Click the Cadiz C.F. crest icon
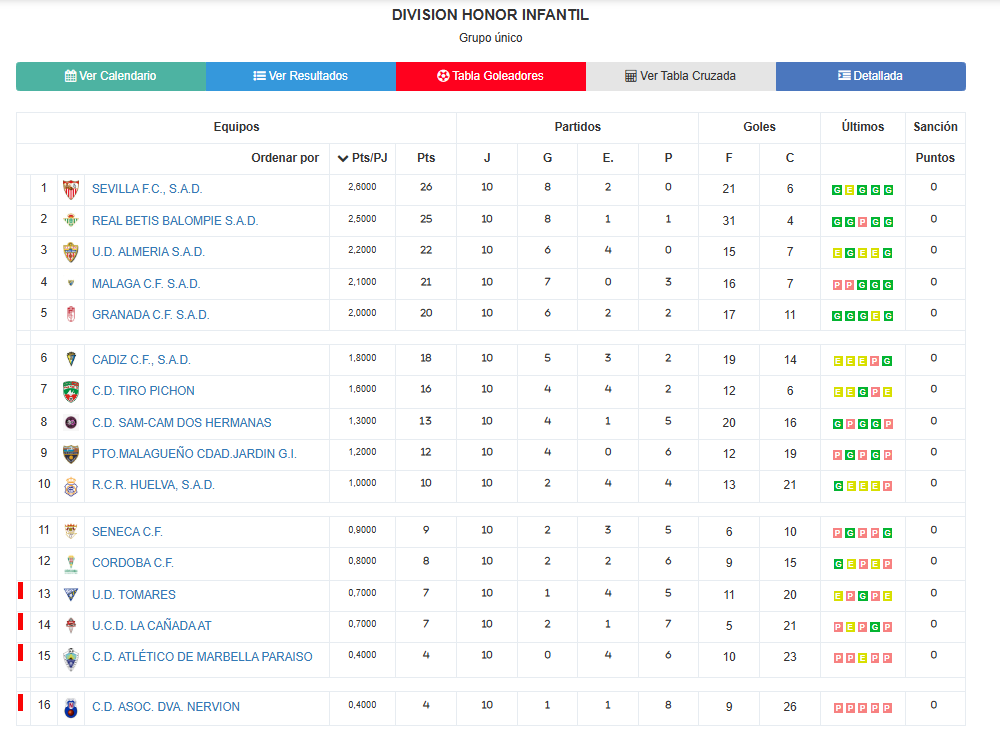Viewport: 1000px width, 741px height. [71, 359]
